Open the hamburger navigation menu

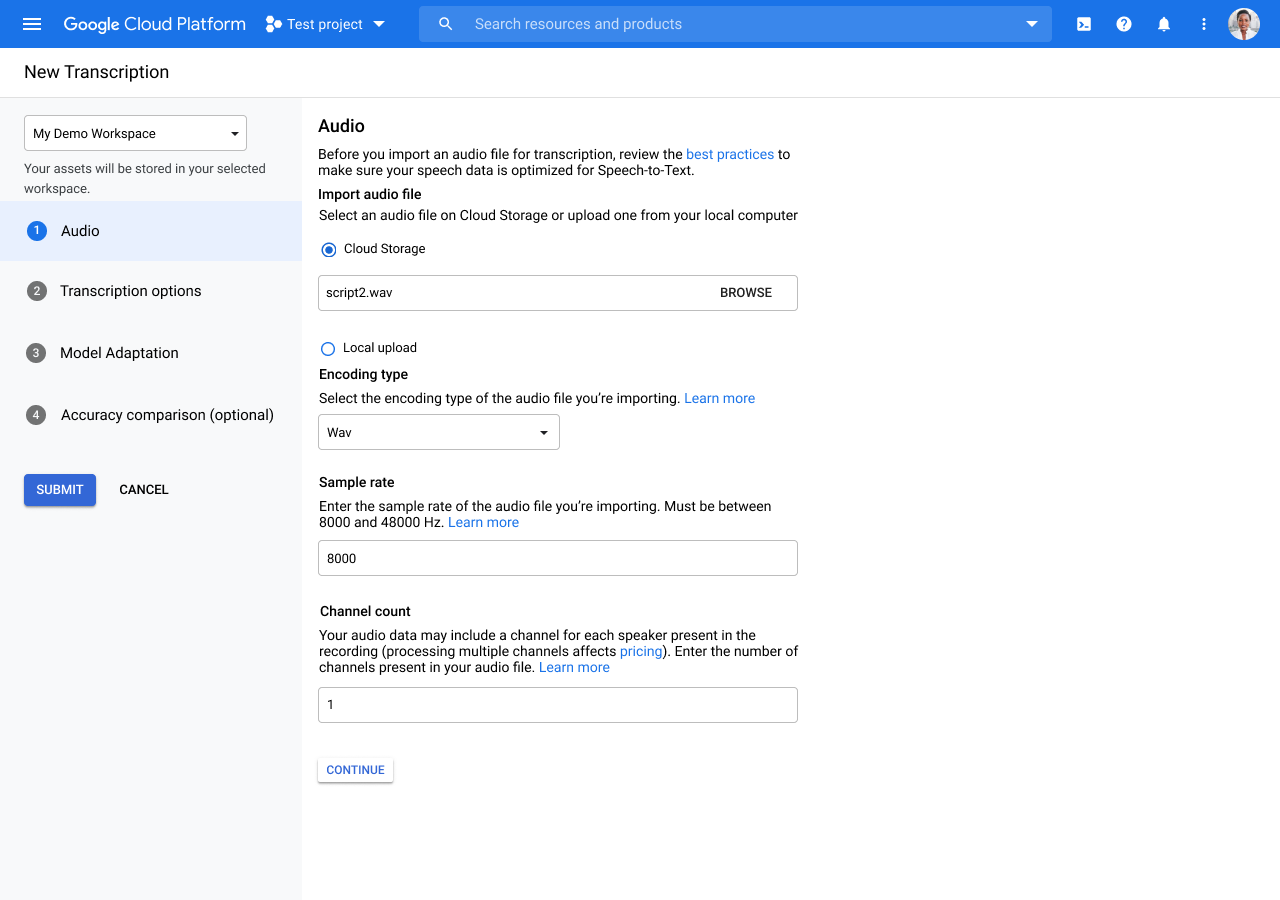click(x=32, y=24)
